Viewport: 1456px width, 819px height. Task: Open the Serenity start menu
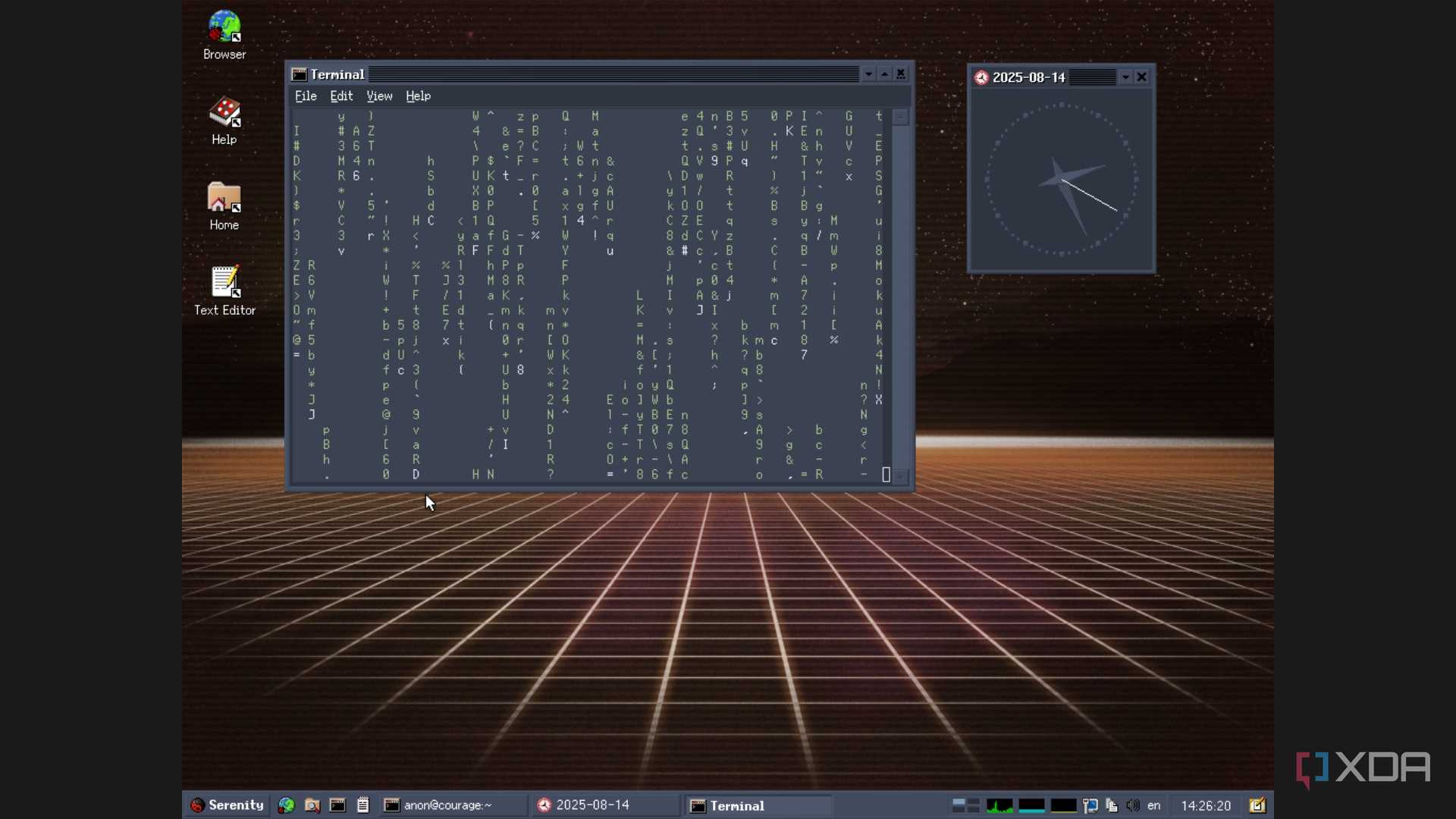(x=227, y=805)
